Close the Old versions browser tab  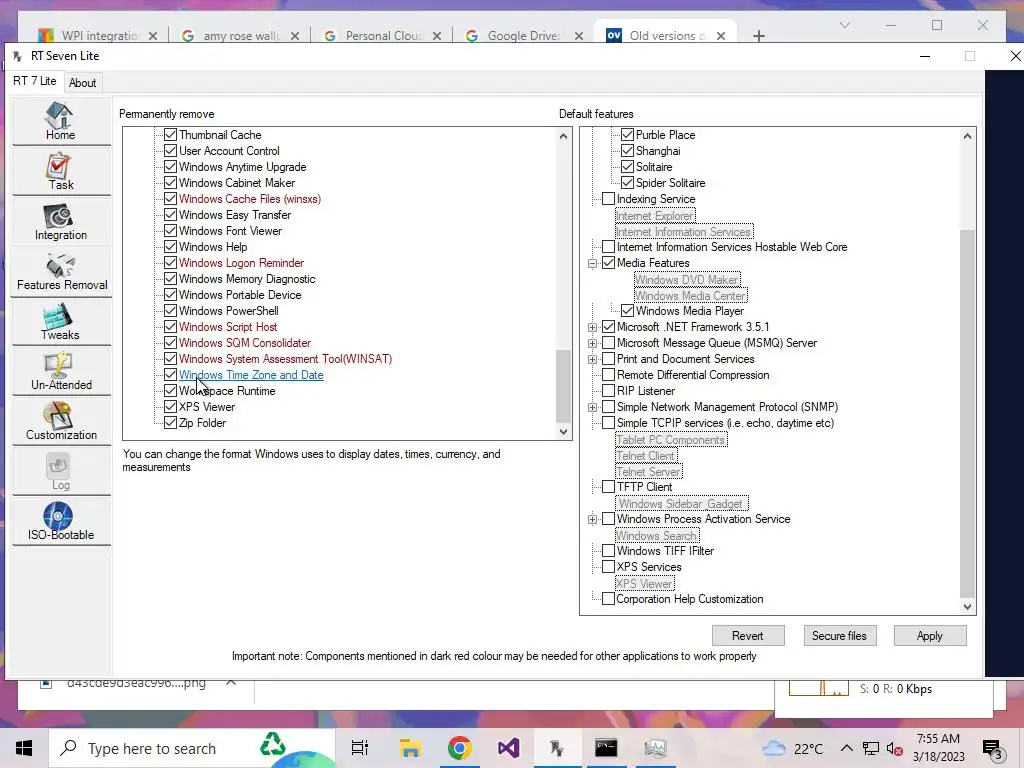pyautogui.click(x=721, y=36)
